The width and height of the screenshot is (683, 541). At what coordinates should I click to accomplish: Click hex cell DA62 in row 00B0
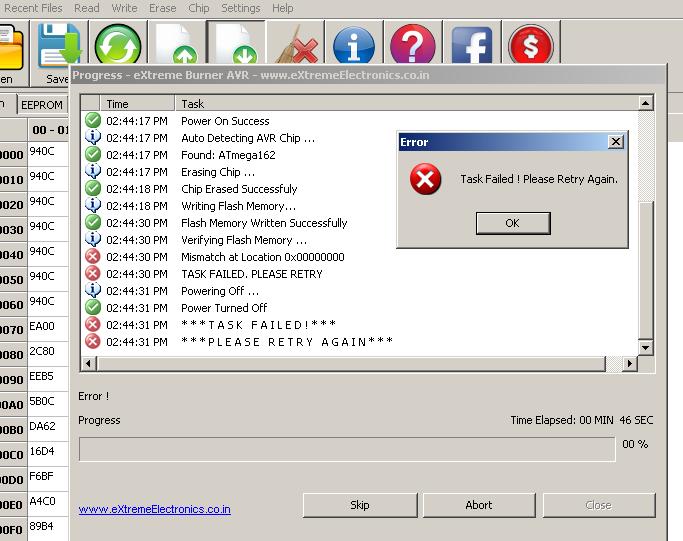point(48,429)
